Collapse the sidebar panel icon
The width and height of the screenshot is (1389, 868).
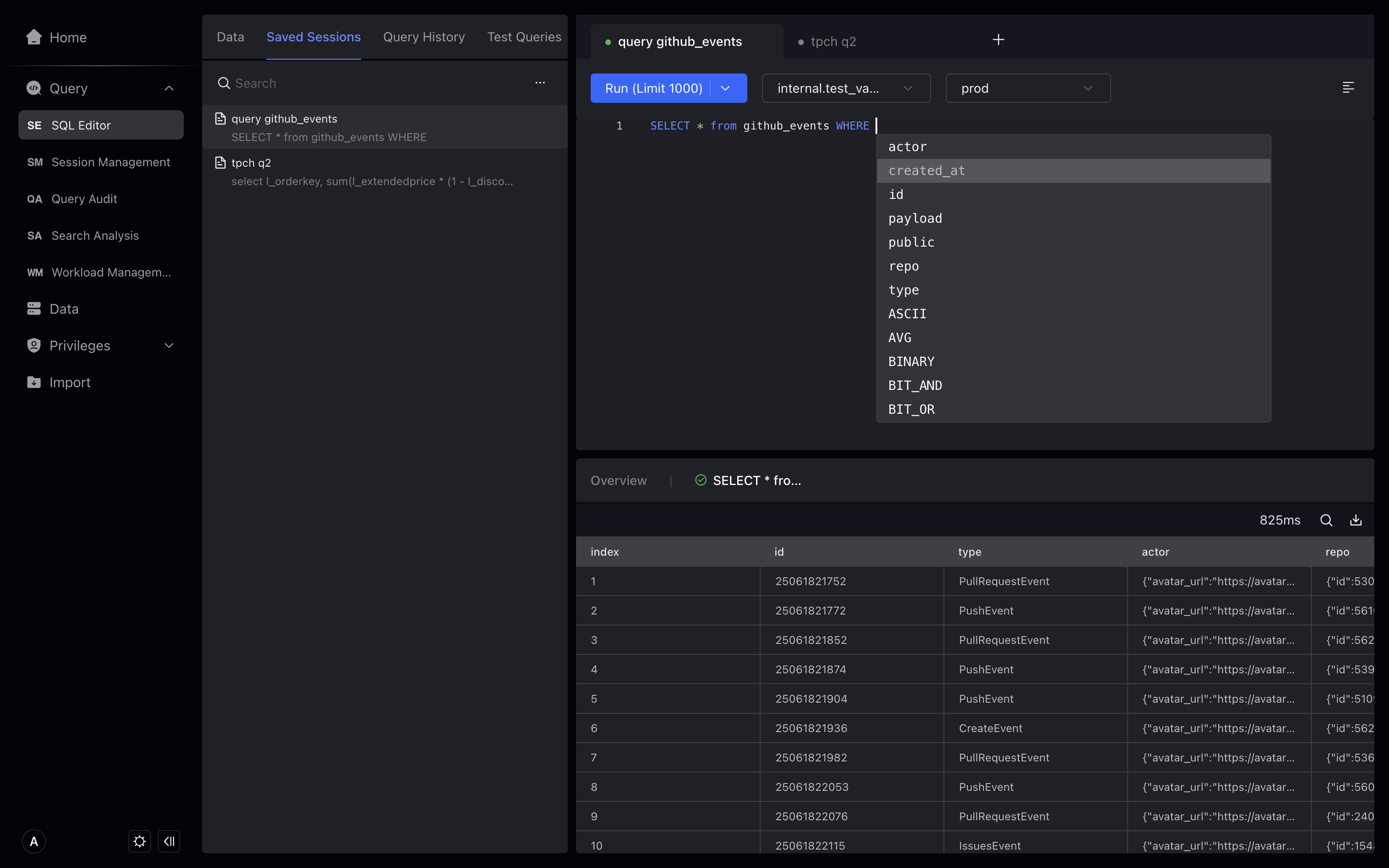pyautogui.click(x=169, y=841)
